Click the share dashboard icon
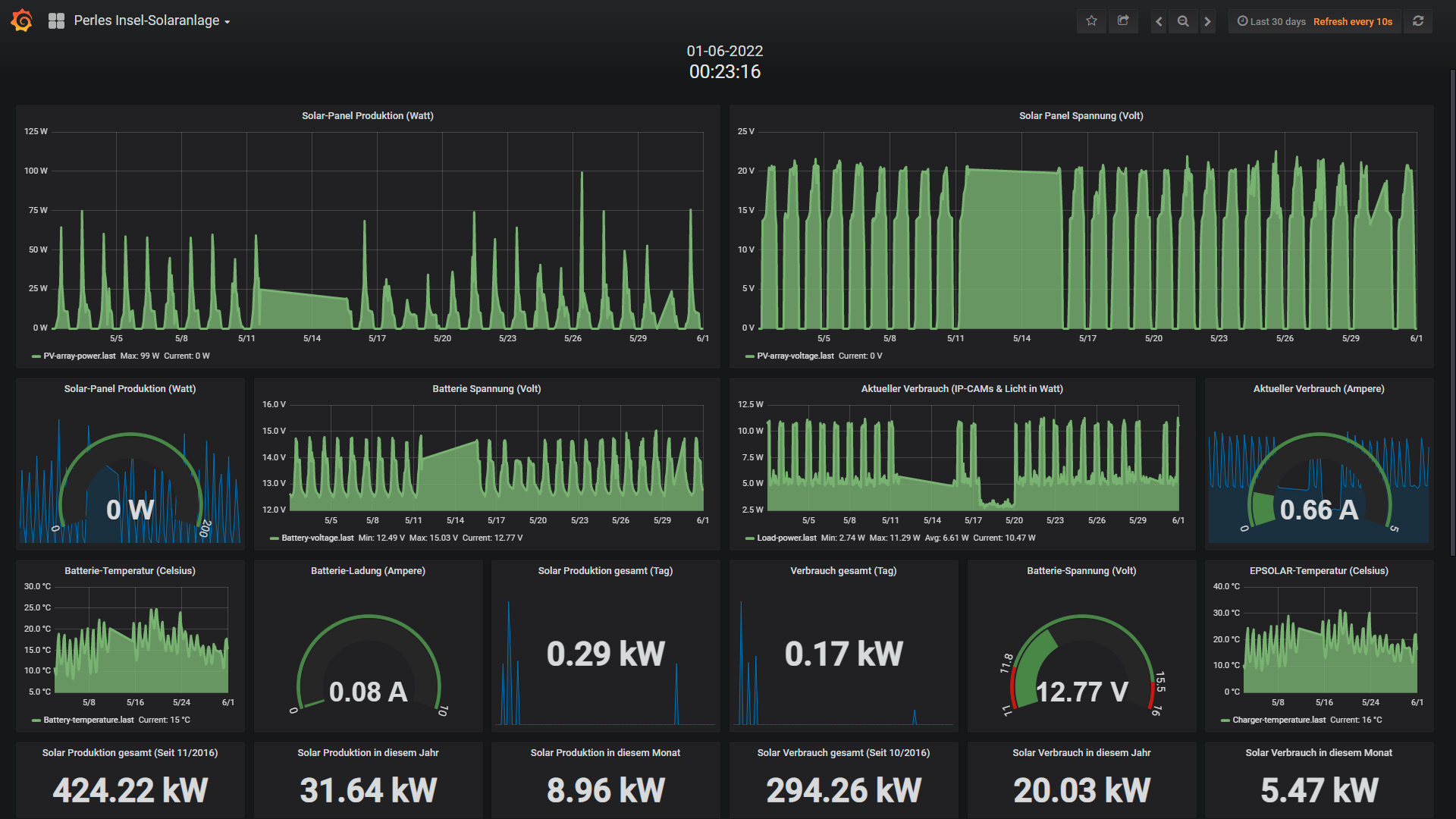 pos(1123,21)
